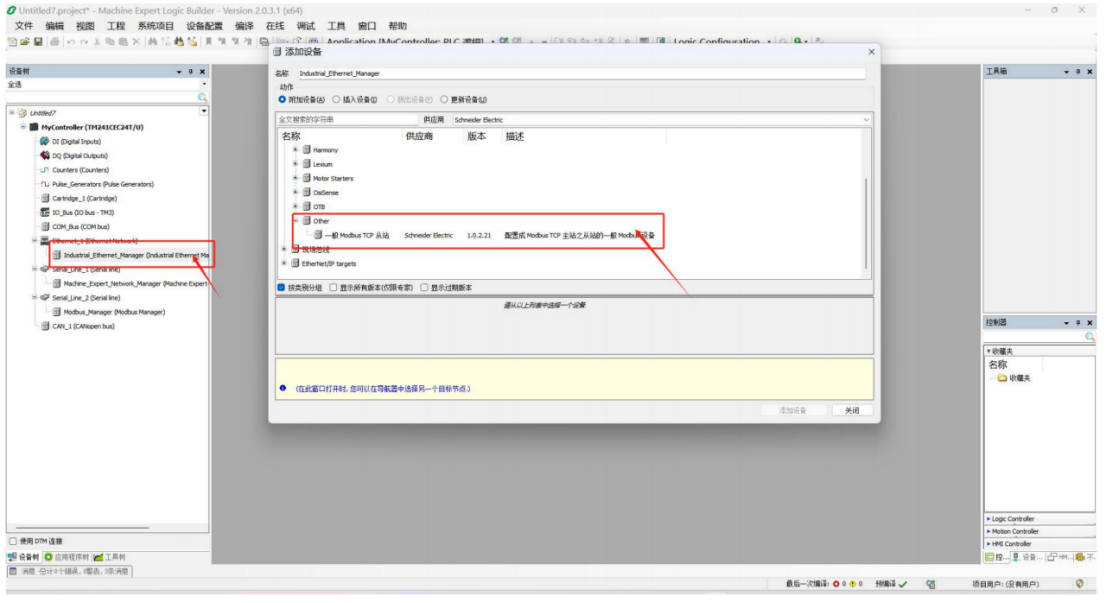1106x603 pixels.
Task: Collapse the Serial_Line_2 tree node
Action: (35, 298)
